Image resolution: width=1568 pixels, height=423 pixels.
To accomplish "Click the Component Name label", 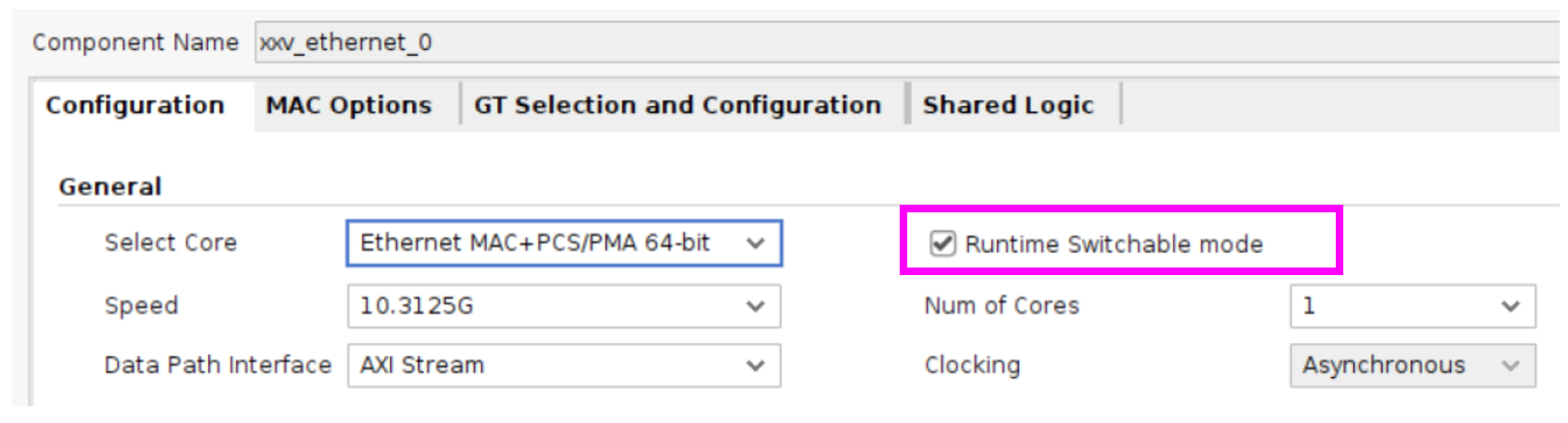I will point(135,43).
